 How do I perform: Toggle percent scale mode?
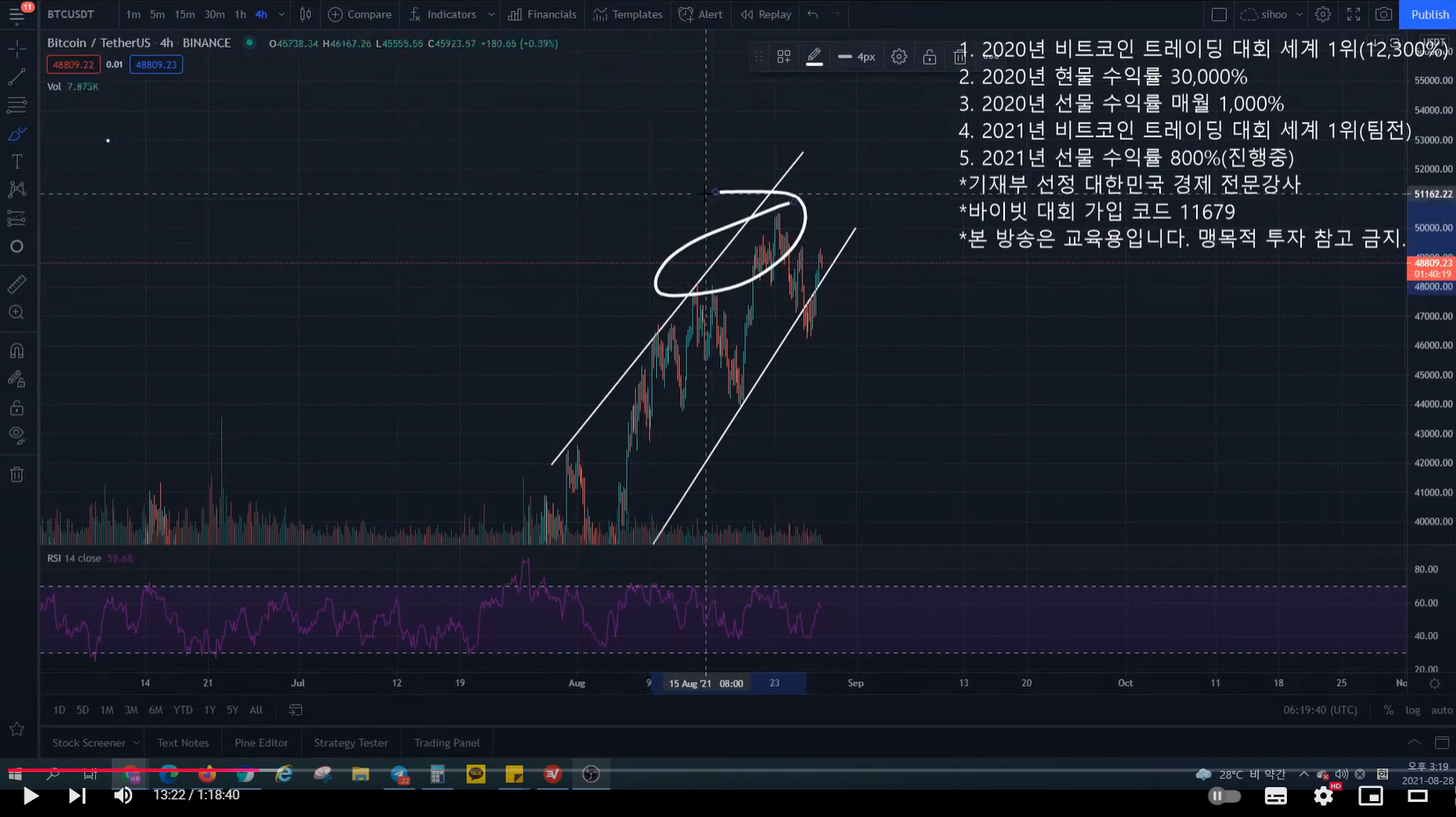click(1388, 710)
